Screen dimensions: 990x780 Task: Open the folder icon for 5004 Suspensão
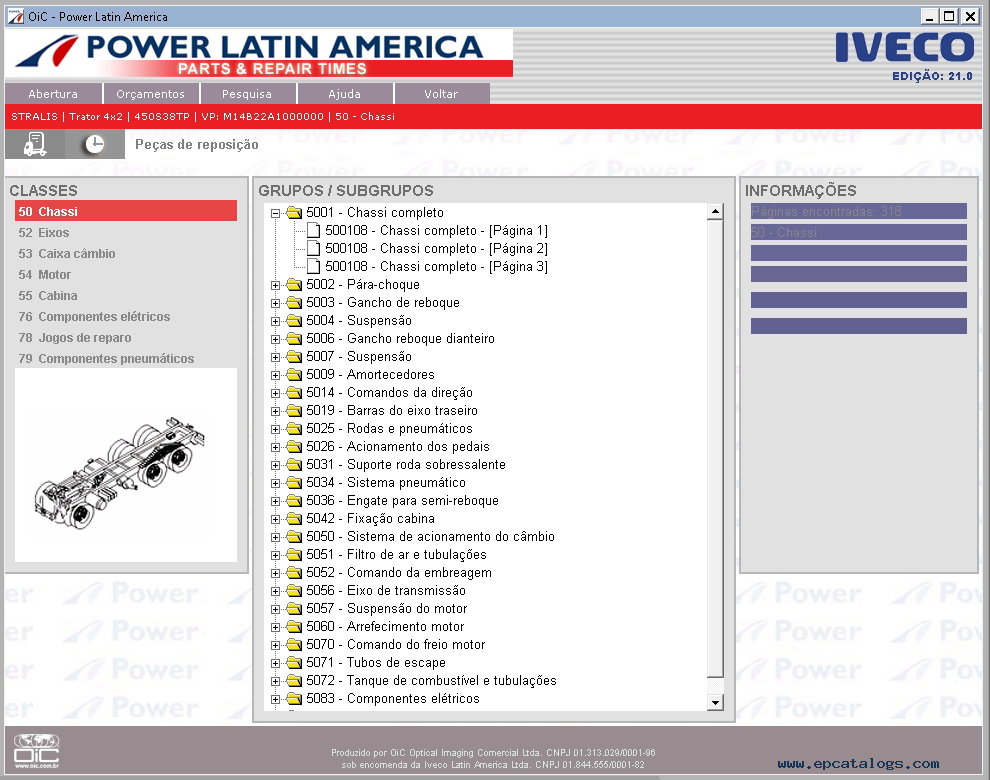tap(294, 321)
